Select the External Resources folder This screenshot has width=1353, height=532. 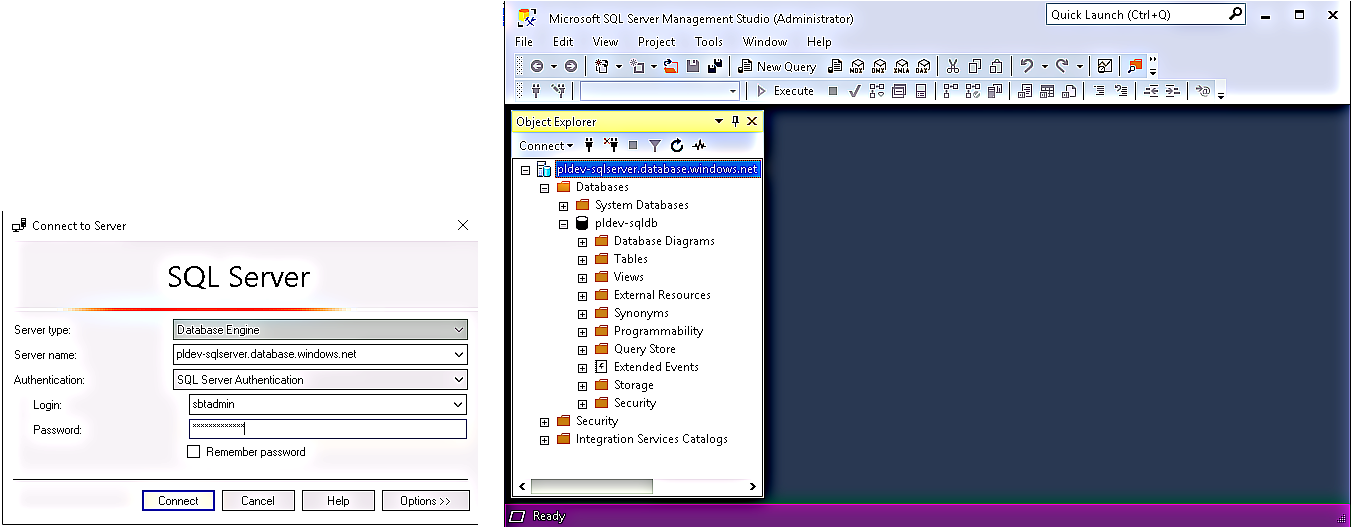click(x=662, y=295)
